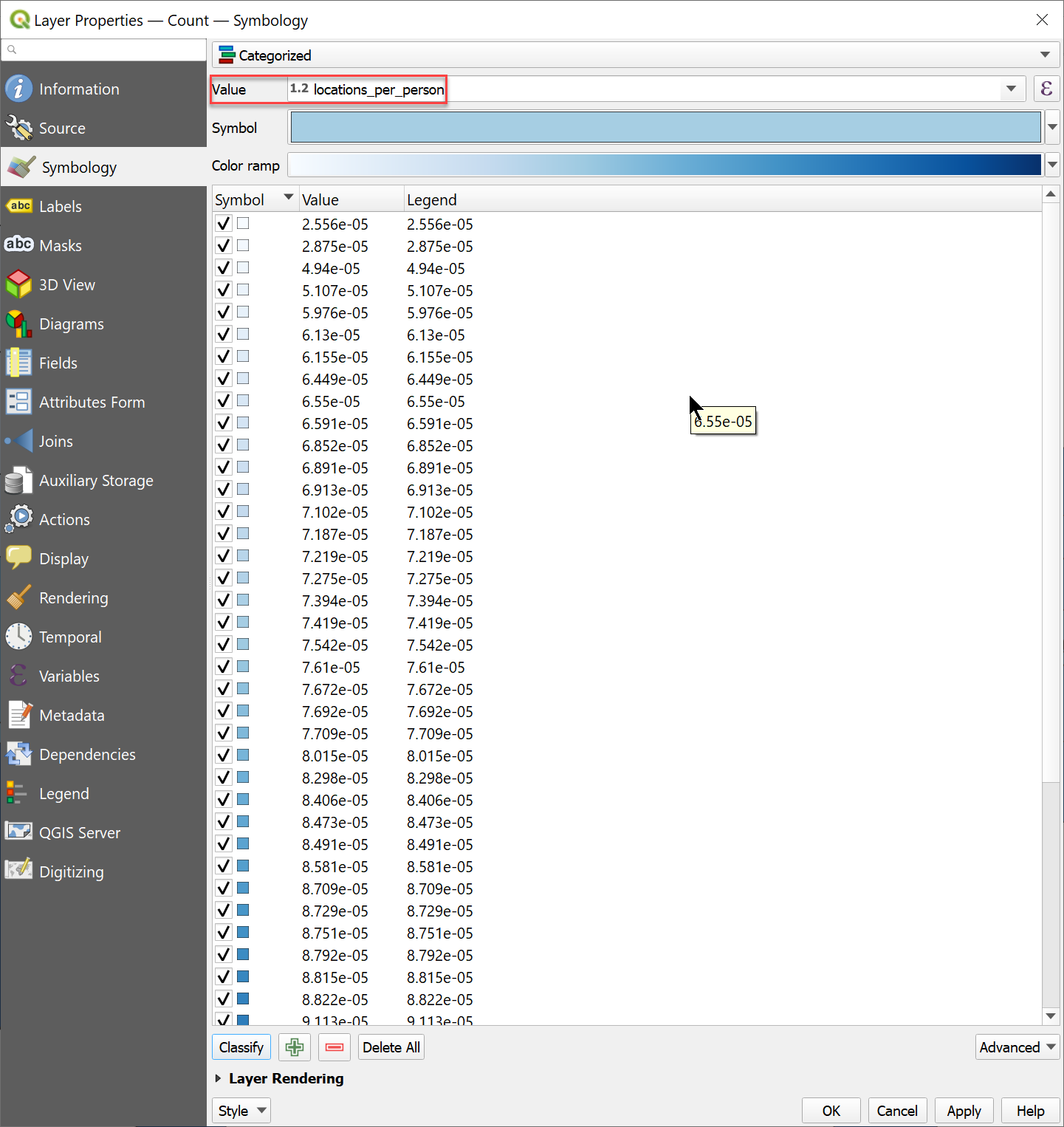Viewport: 1064px width, 1127px height.
Task: Click the Apply button
Action: [964, 1111]
